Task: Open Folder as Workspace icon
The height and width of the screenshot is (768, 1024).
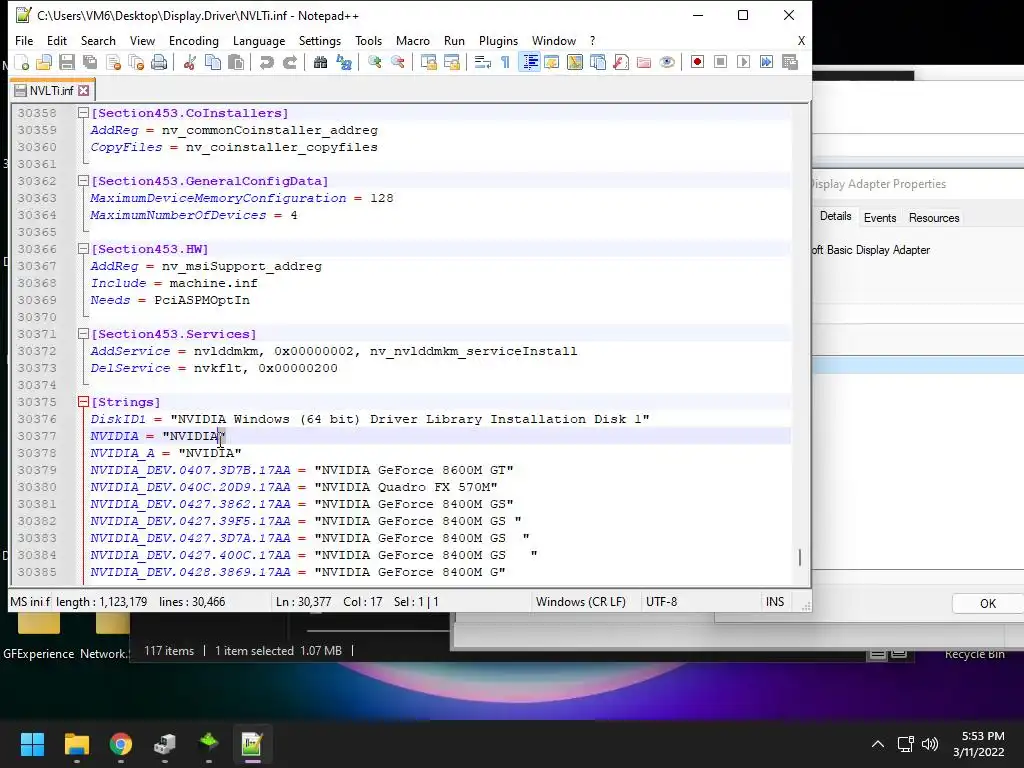Action: click(x=644, y=62)
